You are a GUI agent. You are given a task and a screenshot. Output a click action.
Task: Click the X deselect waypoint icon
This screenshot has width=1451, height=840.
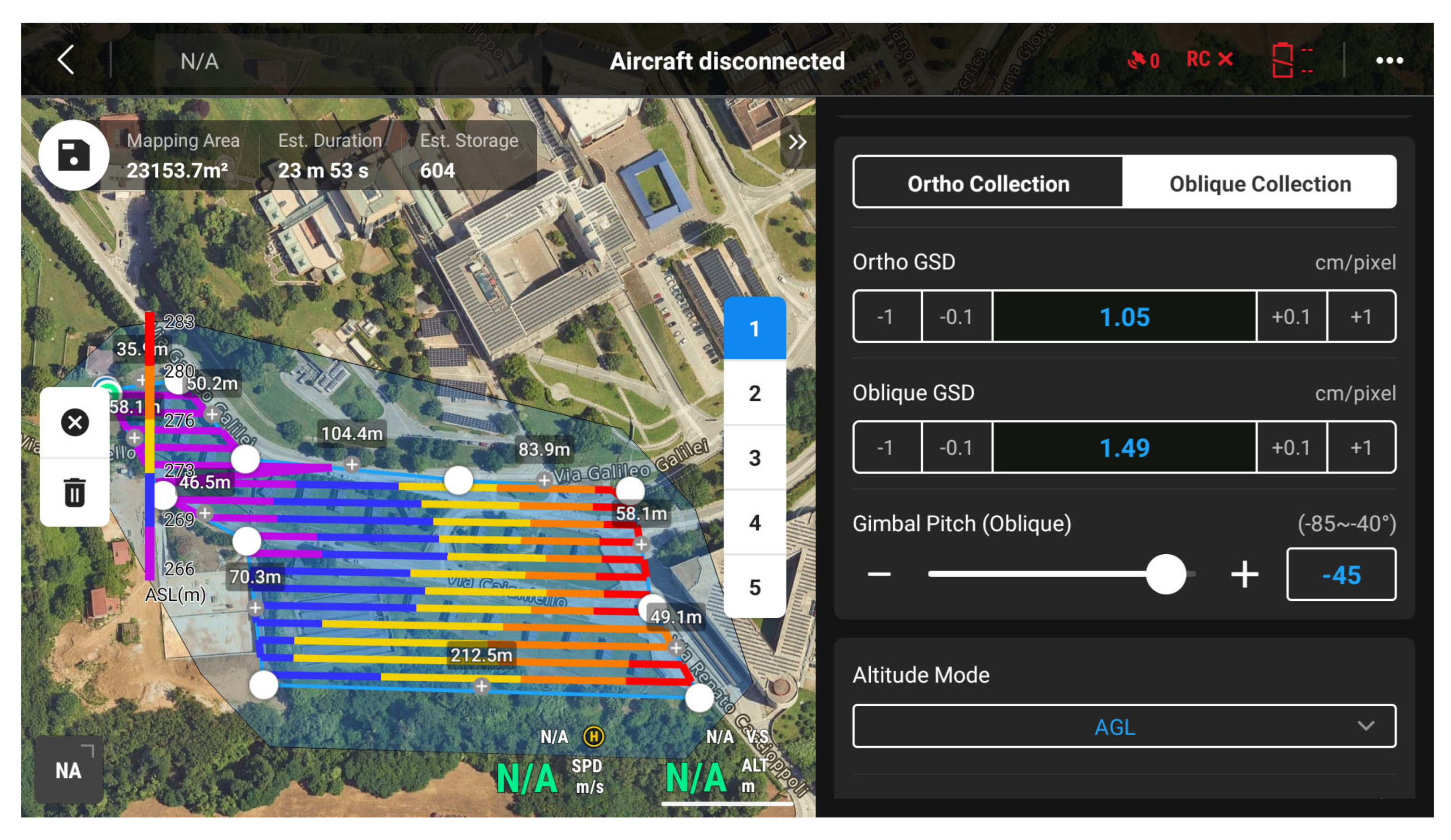(x=75, y=422)
